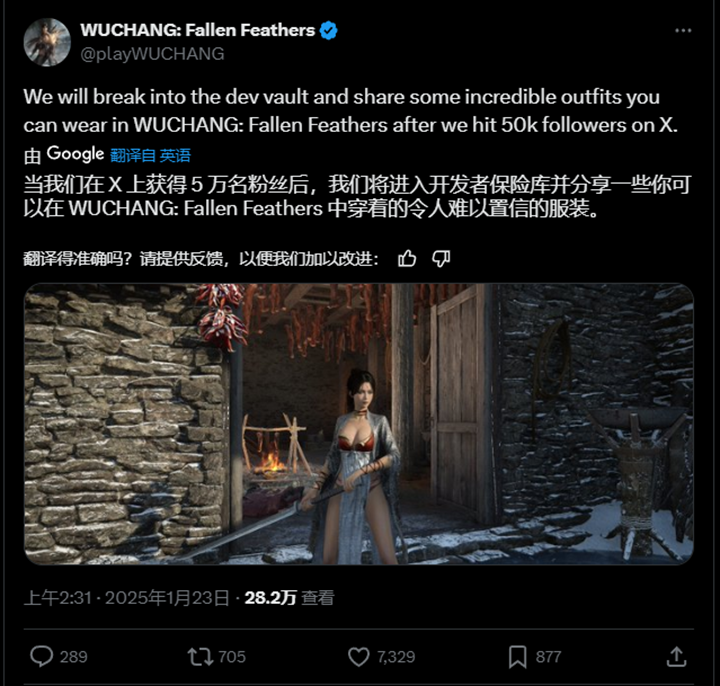Open the game screenshot image
Screen dimensions: 720x686
tap(359, 424)
